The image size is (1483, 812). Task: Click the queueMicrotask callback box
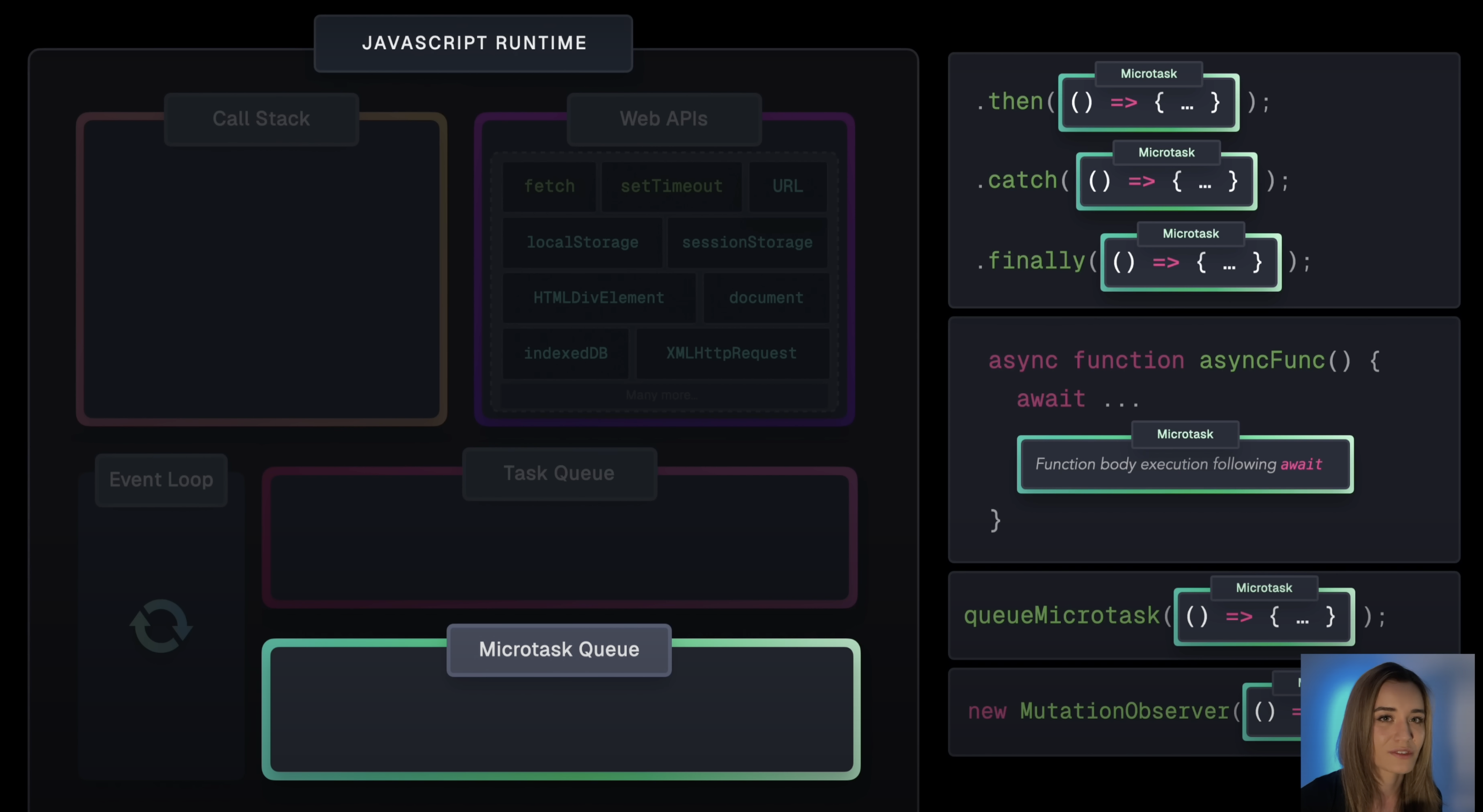pyautogui.click(x=1264, y=617)
